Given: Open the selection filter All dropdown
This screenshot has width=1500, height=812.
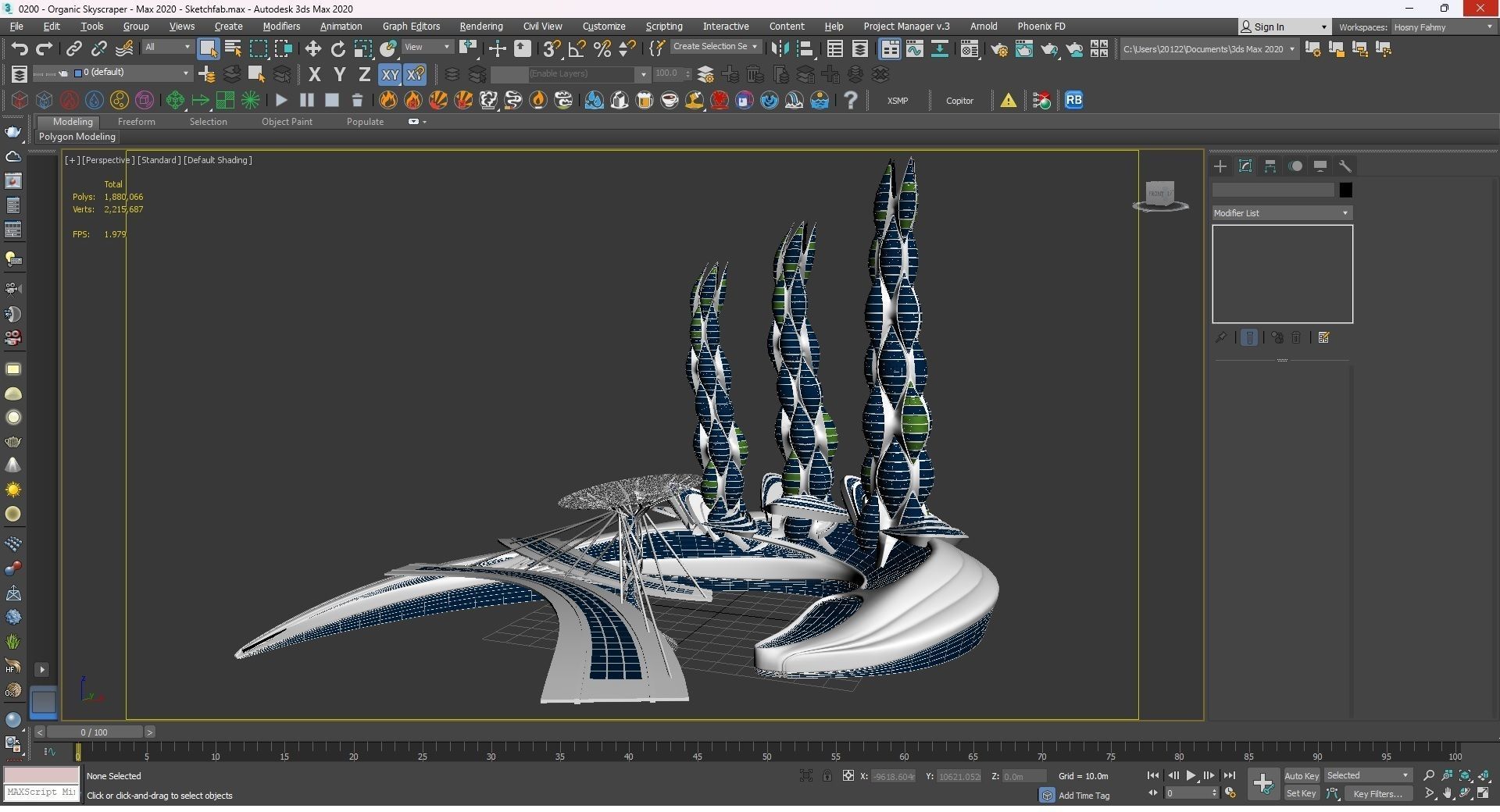Looking at the screenshot, I should click(x=167, y=48).
